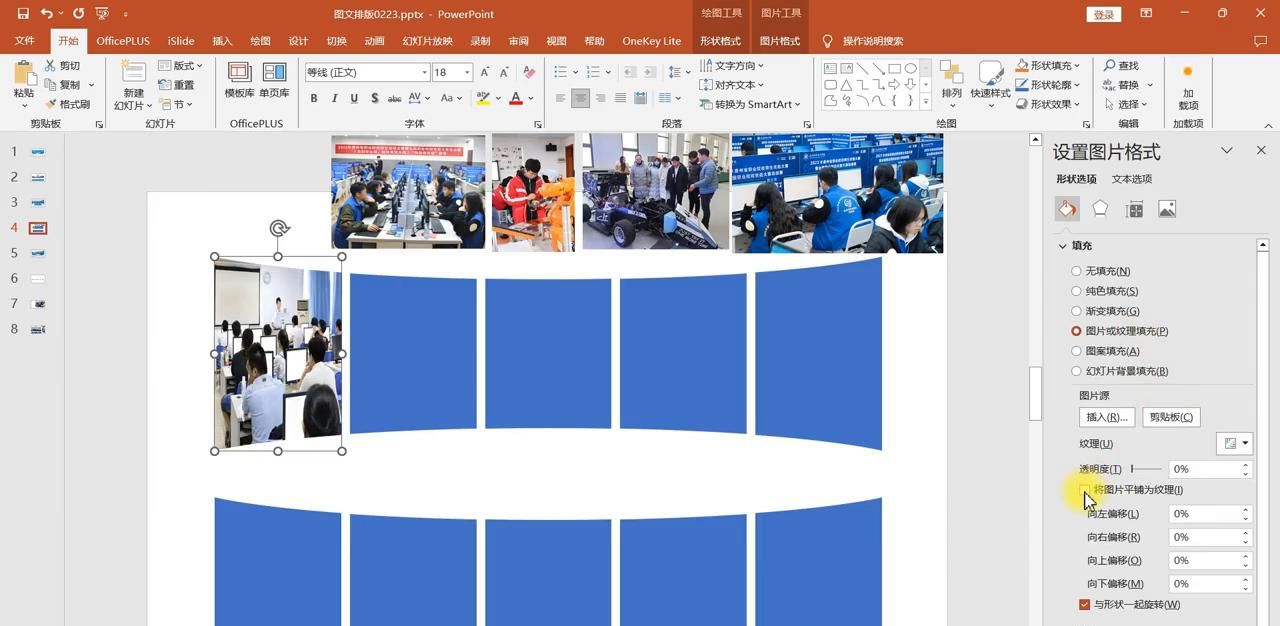Open Effects pentagon tab in format pane
1280x626 pixels.
(1100, 208)
